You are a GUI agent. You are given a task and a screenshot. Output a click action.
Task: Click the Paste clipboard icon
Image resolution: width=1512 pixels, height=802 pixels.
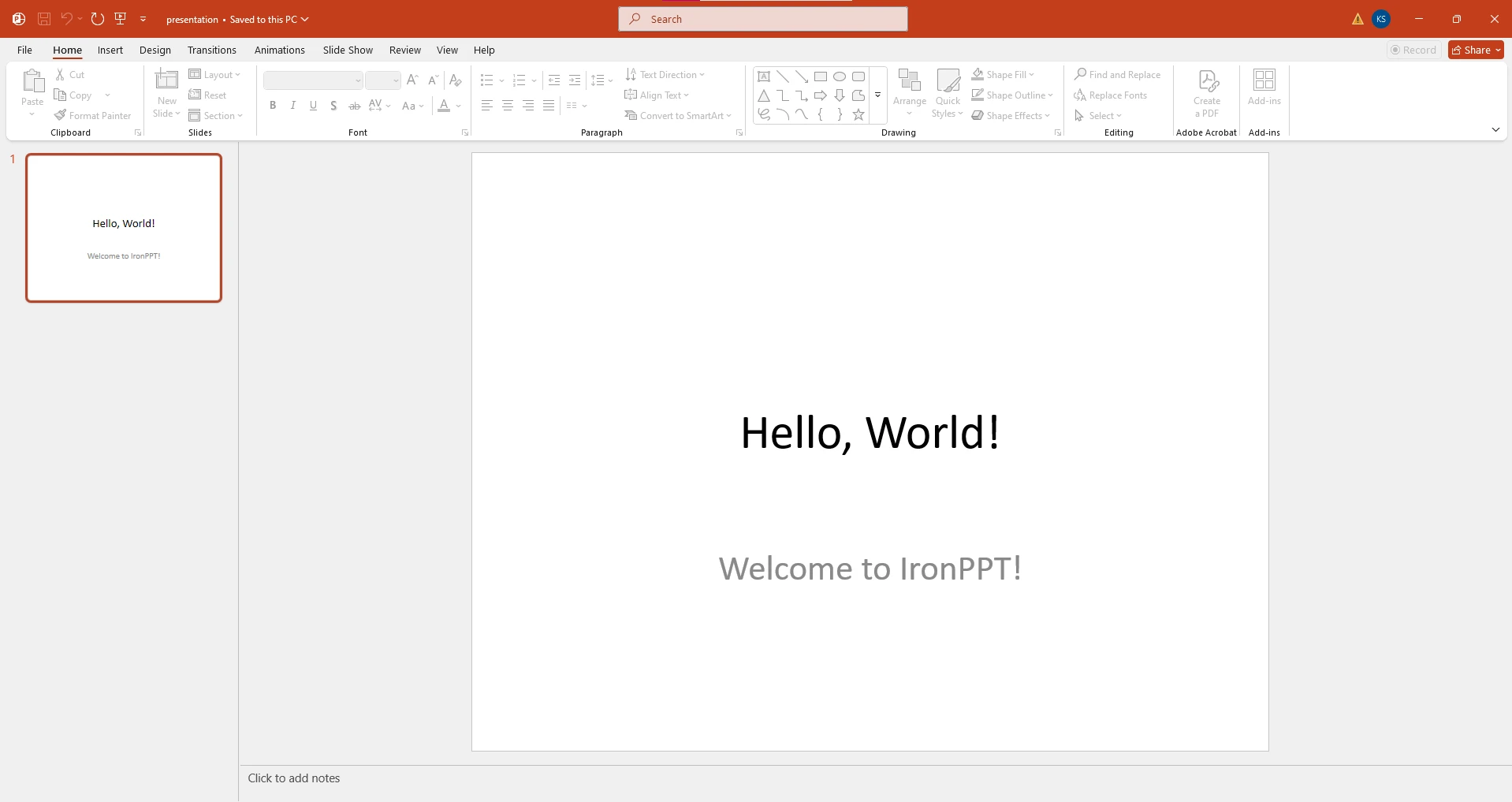pyautogui.click(x=32, y=81)
